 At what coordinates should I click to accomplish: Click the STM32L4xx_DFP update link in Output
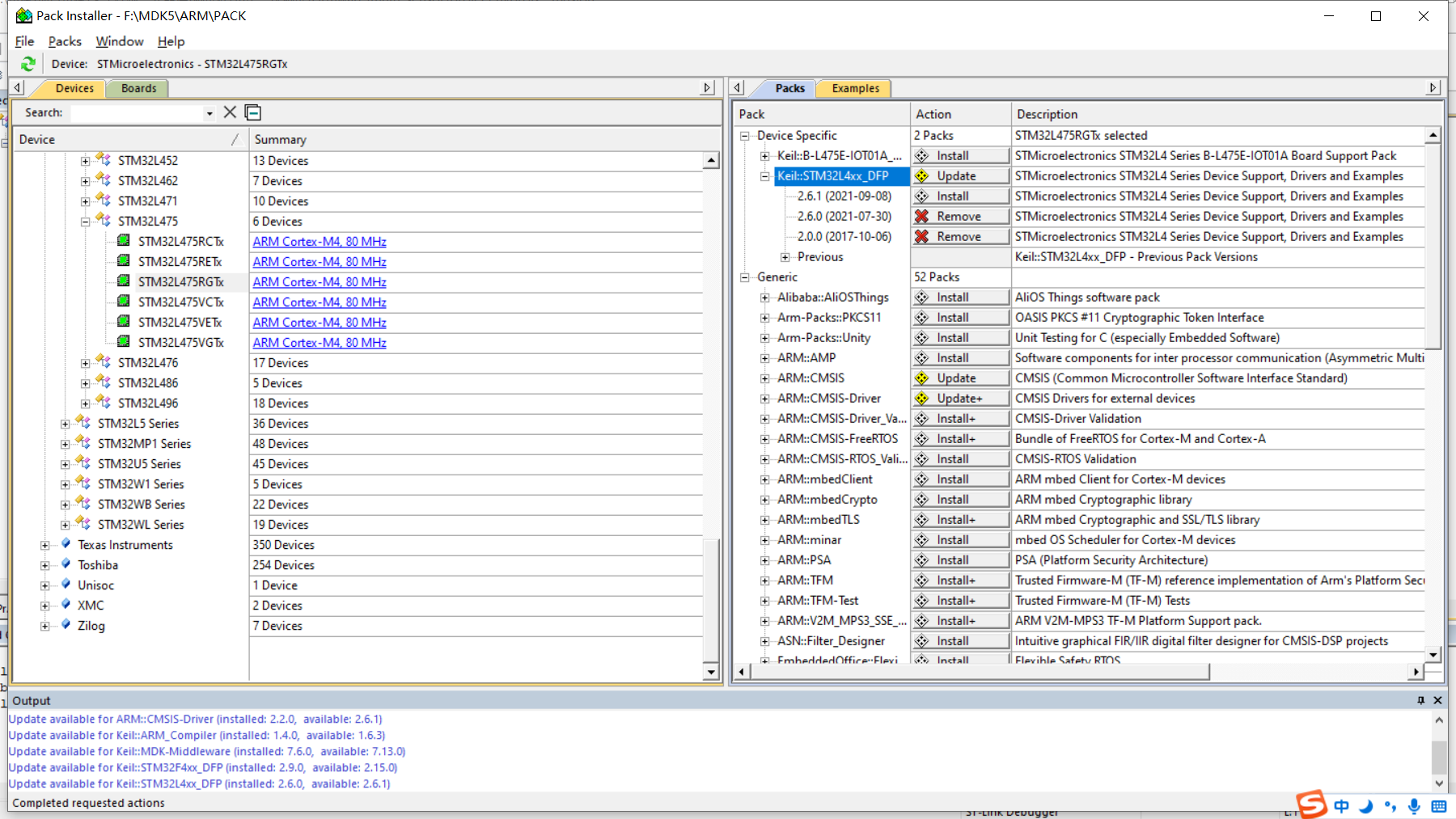tap(198, 783)
